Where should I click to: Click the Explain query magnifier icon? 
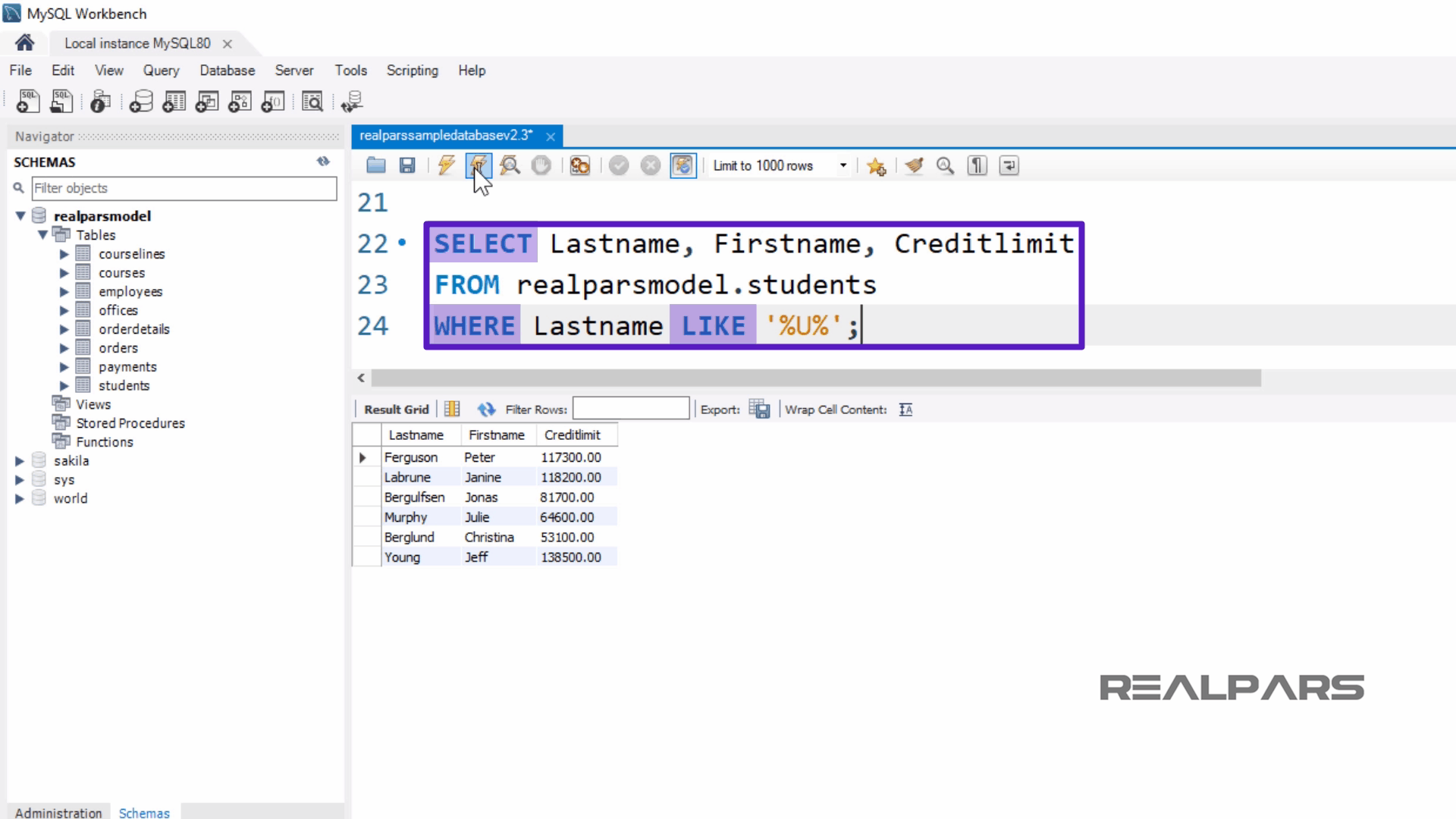510,165
